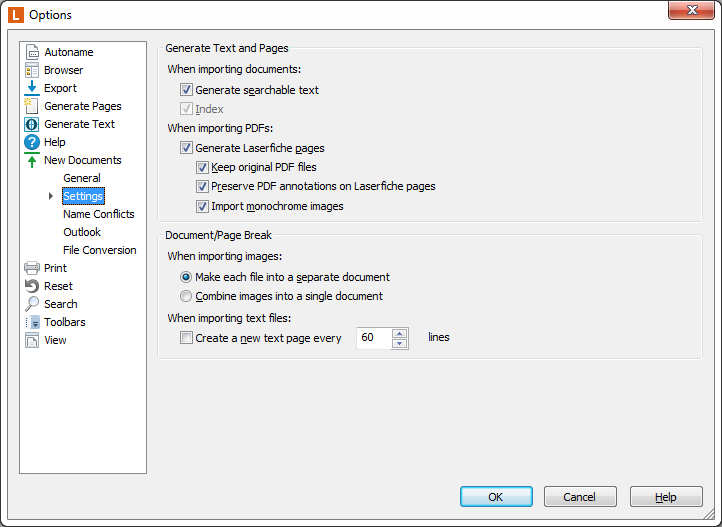Select the Generate Text globe icon

[x=32, y=124]
